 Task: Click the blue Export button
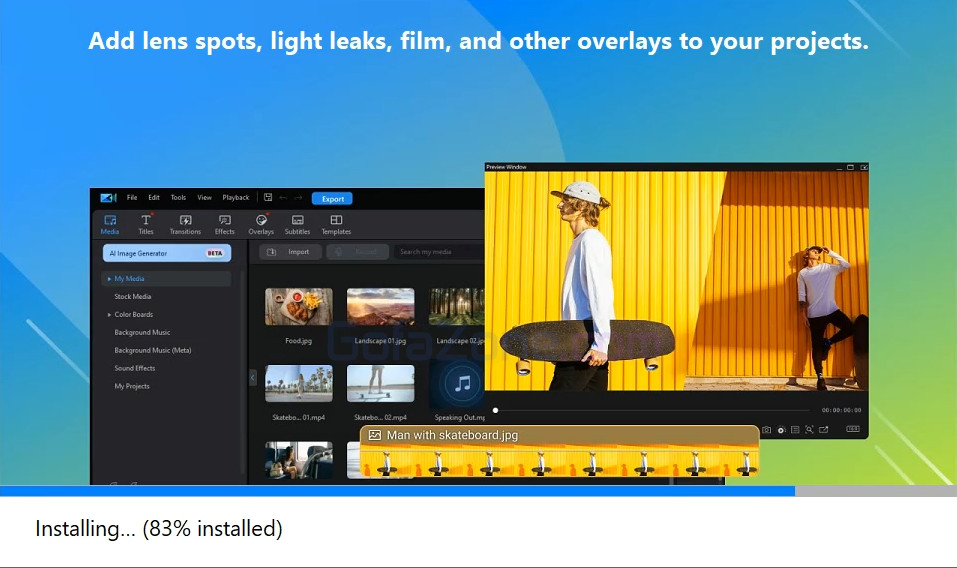coord(332,199)
